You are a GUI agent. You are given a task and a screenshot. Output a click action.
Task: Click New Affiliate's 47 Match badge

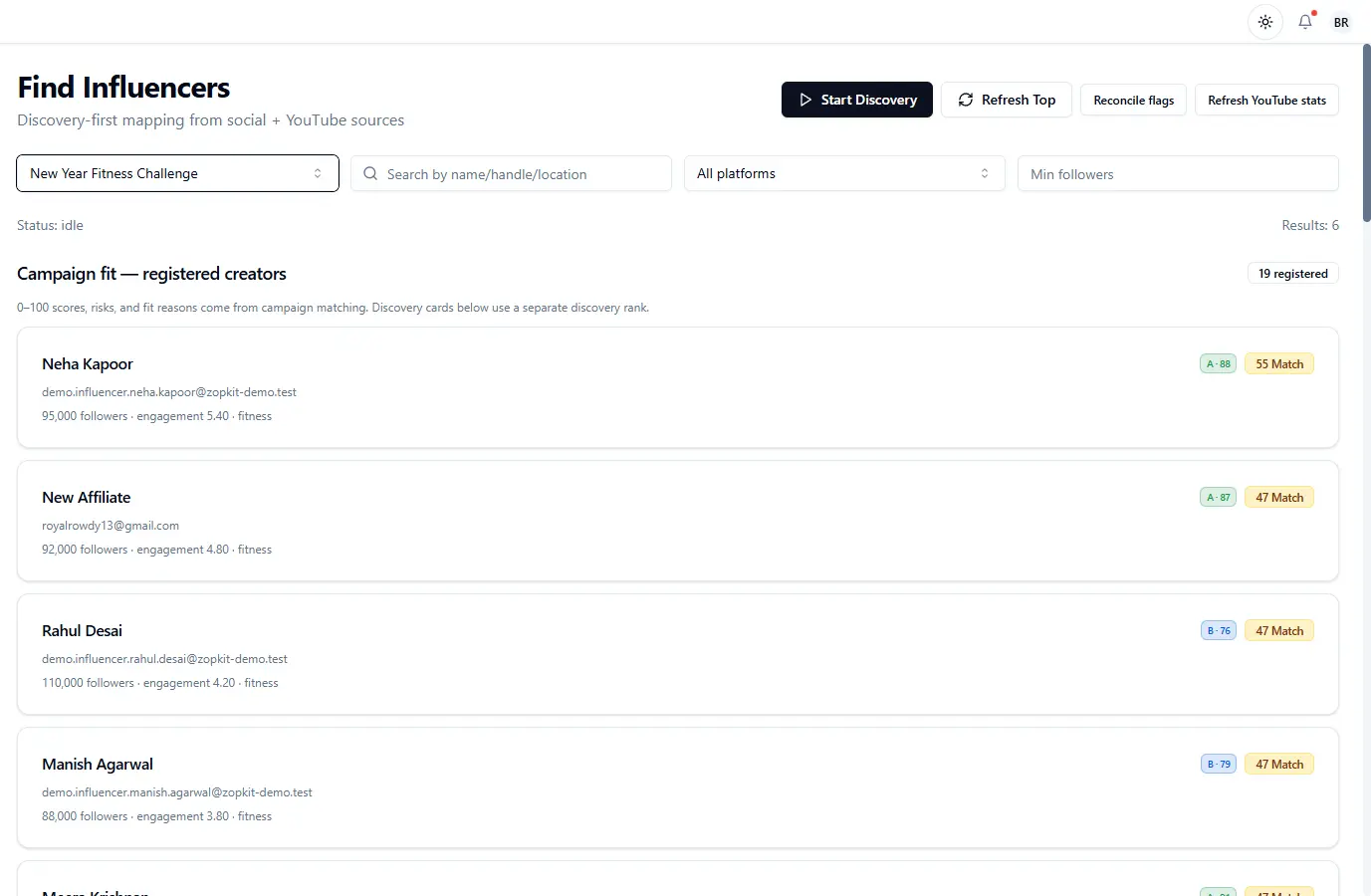click(1279, 498)
